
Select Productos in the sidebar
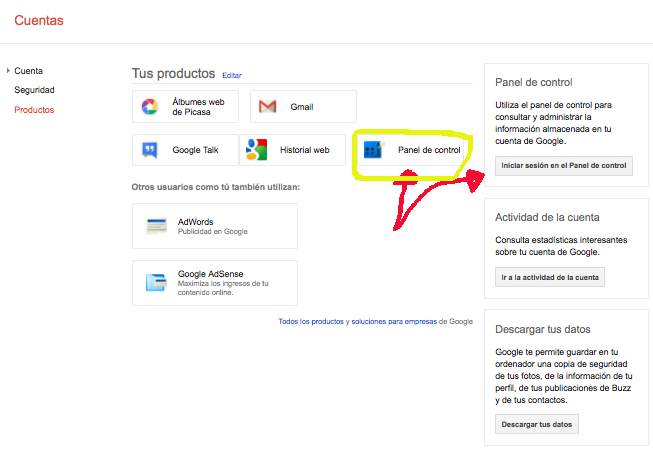(x=34, y=110)
